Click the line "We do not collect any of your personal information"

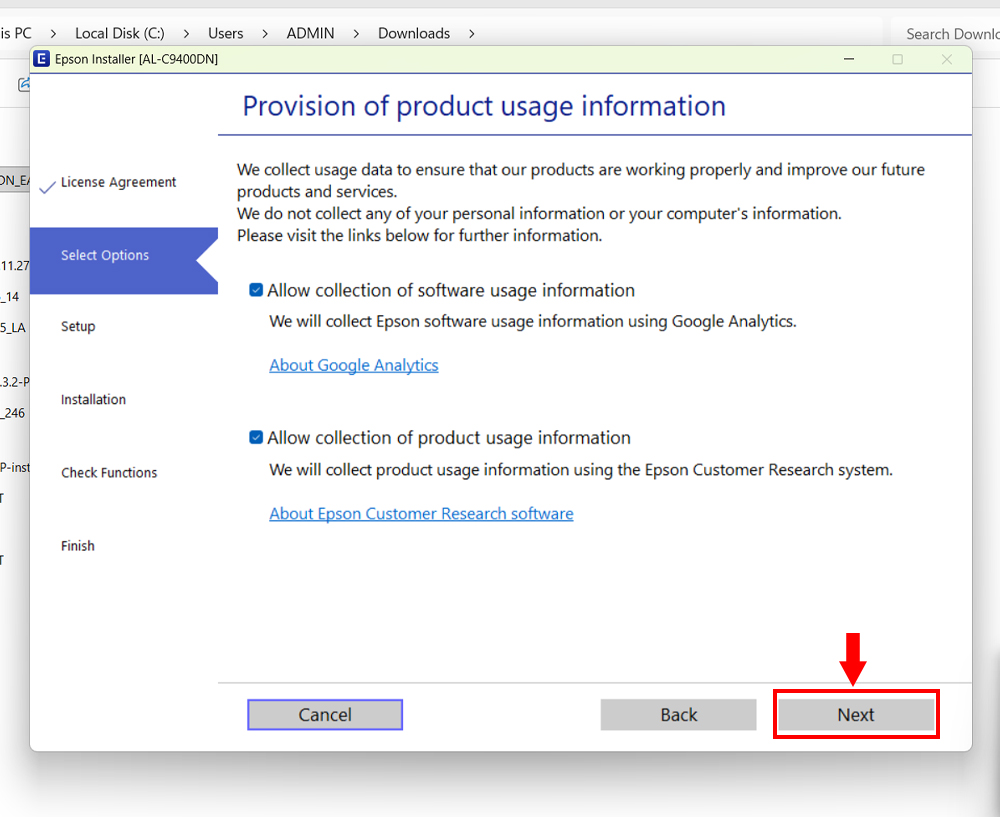pos(540,214)
